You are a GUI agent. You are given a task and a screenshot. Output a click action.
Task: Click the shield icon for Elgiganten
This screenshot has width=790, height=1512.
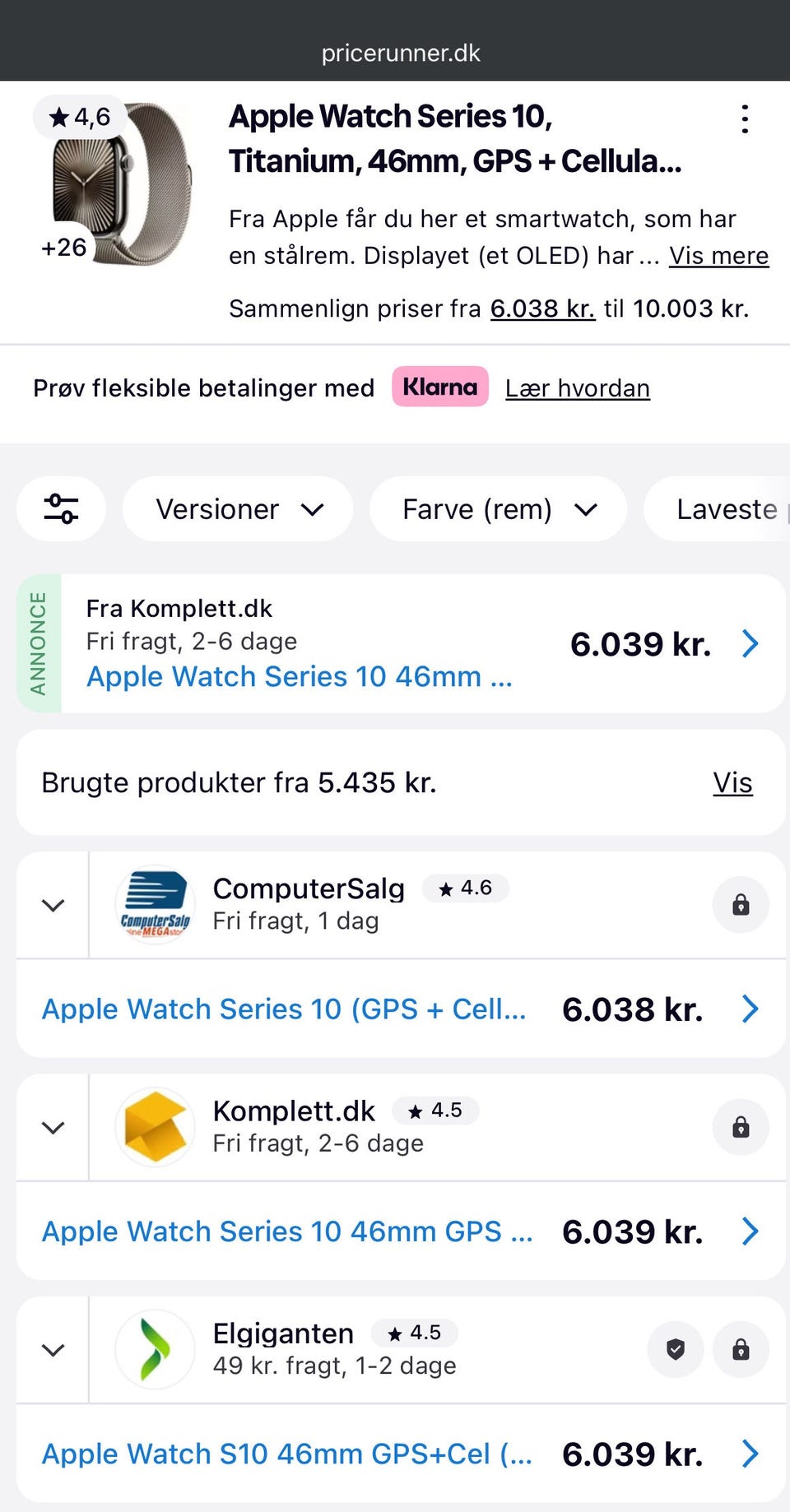pyautogui.click(x=676, y=1349)
